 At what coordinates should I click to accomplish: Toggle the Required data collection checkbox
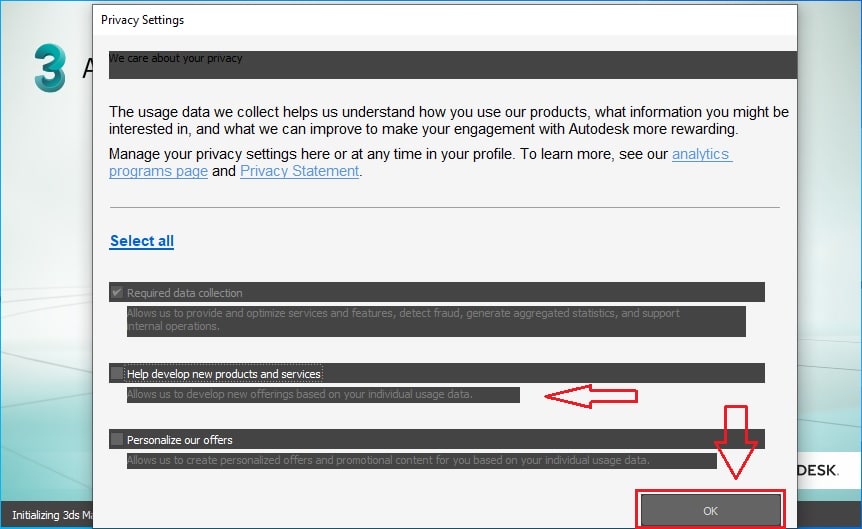117,293
